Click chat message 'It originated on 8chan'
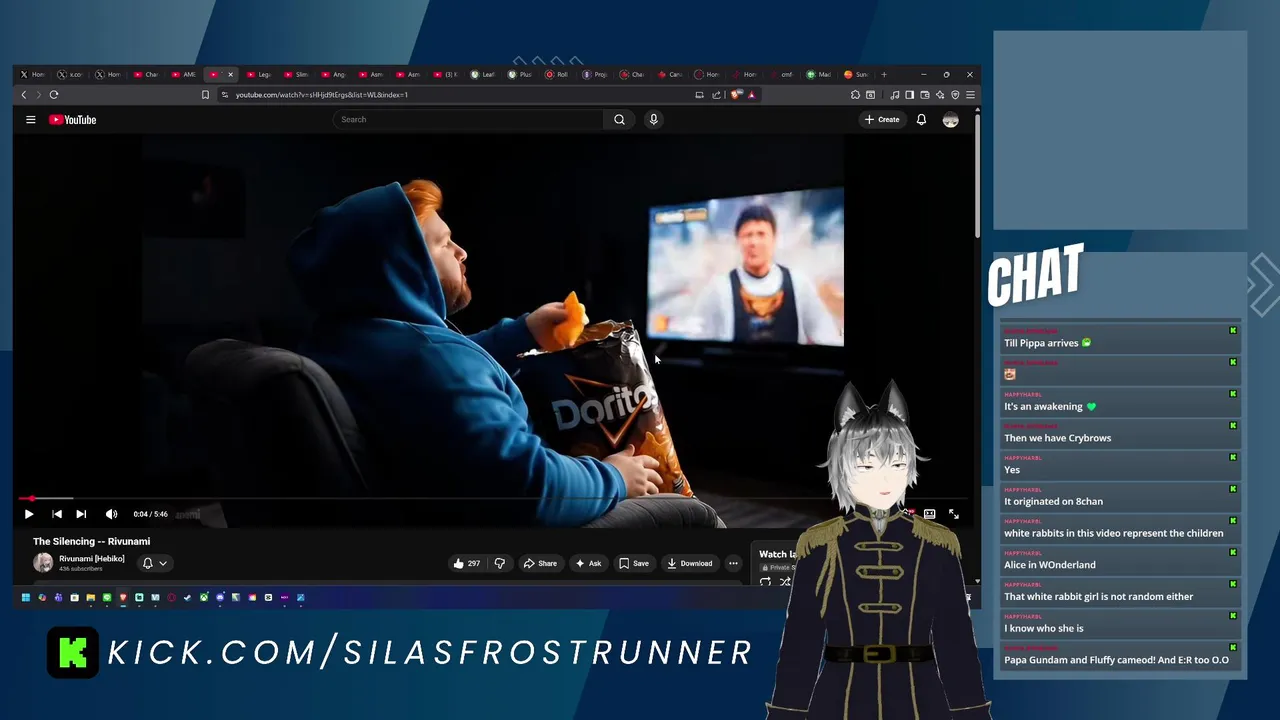1280x720 pixels. coord(1054,501)
